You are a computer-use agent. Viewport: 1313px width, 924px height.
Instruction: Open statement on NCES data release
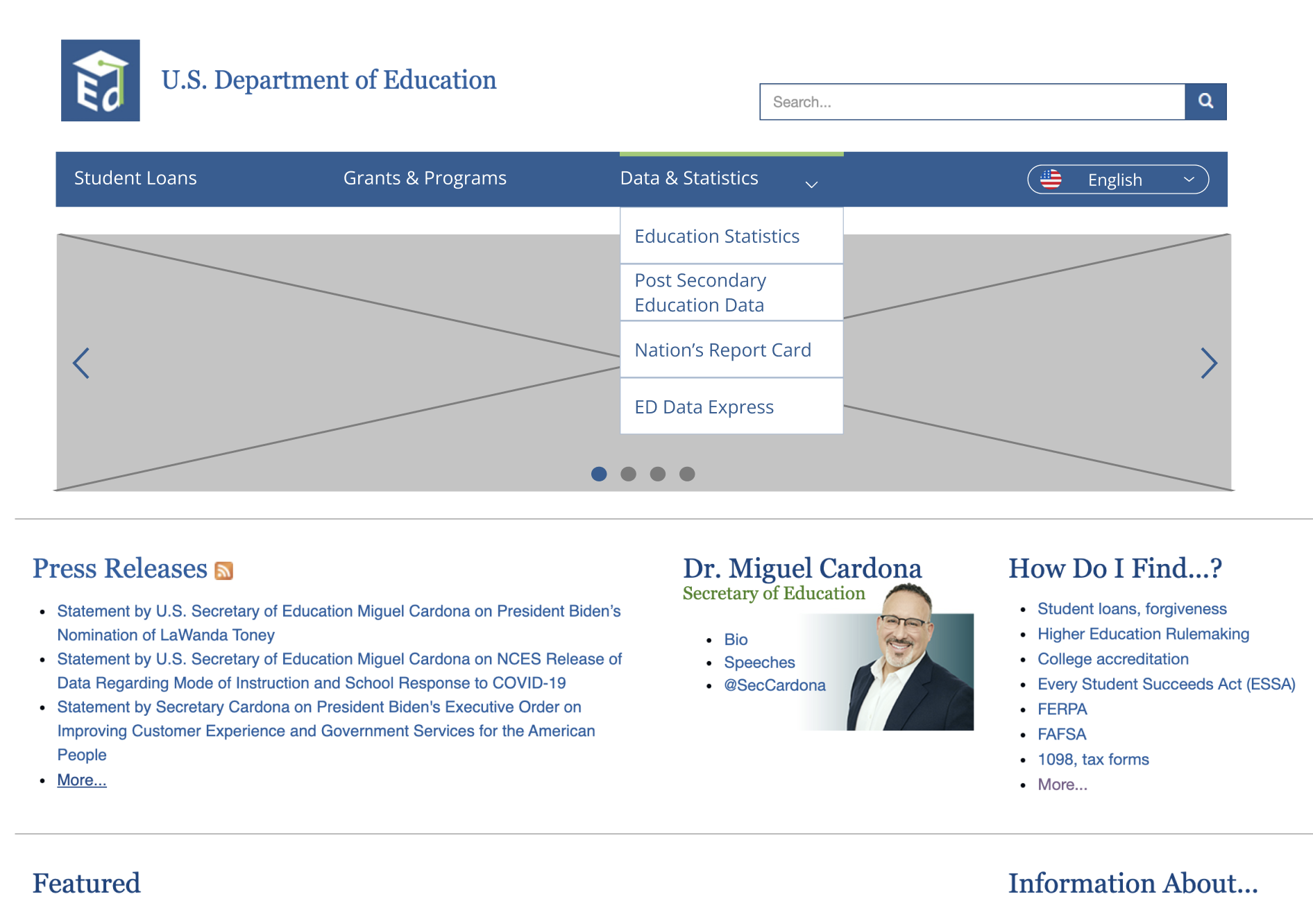pyautogui.click(x=339, y=671)
